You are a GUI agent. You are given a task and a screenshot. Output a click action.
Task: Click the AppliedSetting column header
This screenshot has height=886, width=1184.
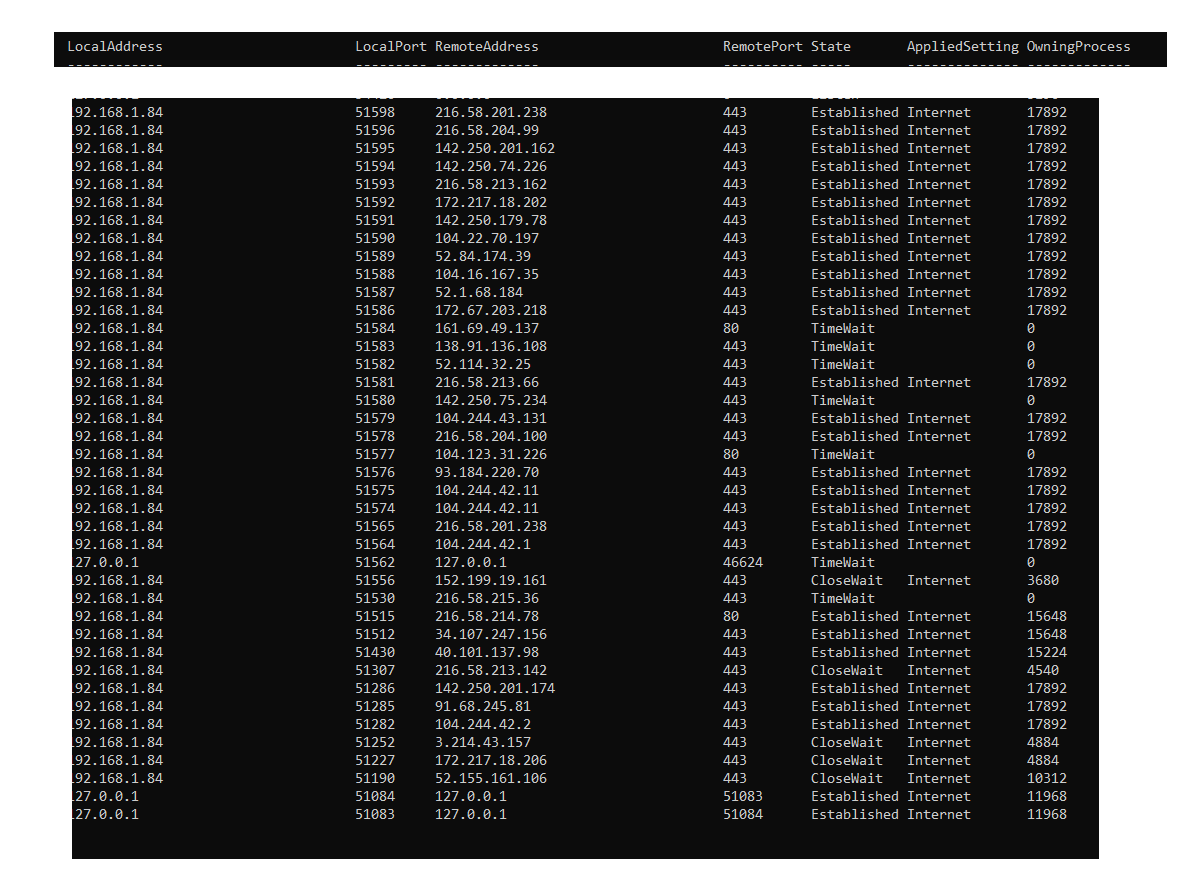pos(963,47)
